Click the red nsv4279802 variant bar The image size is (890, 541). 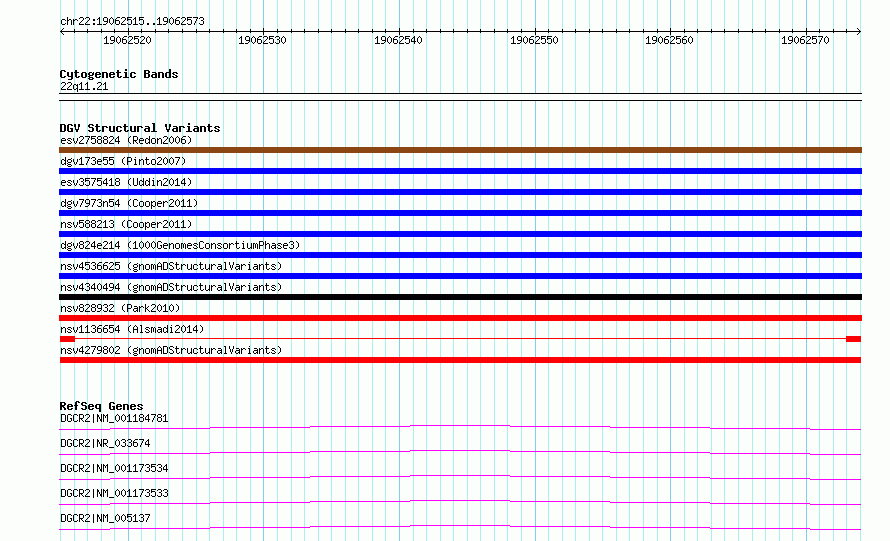click(x=460, y=360)
